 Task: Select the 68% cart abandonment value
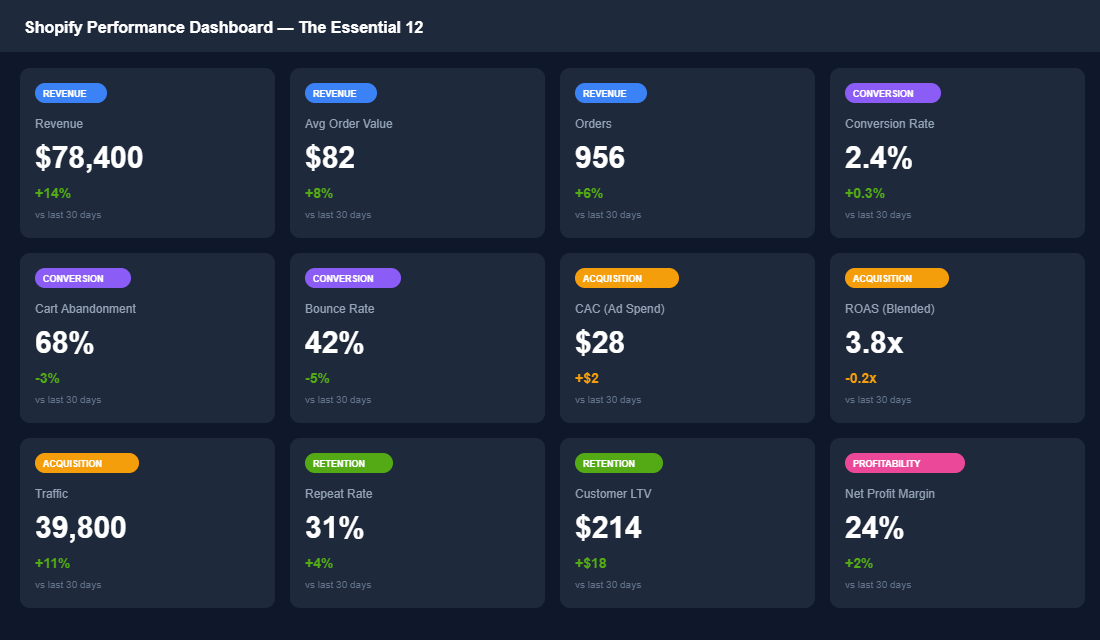(65, 342)
